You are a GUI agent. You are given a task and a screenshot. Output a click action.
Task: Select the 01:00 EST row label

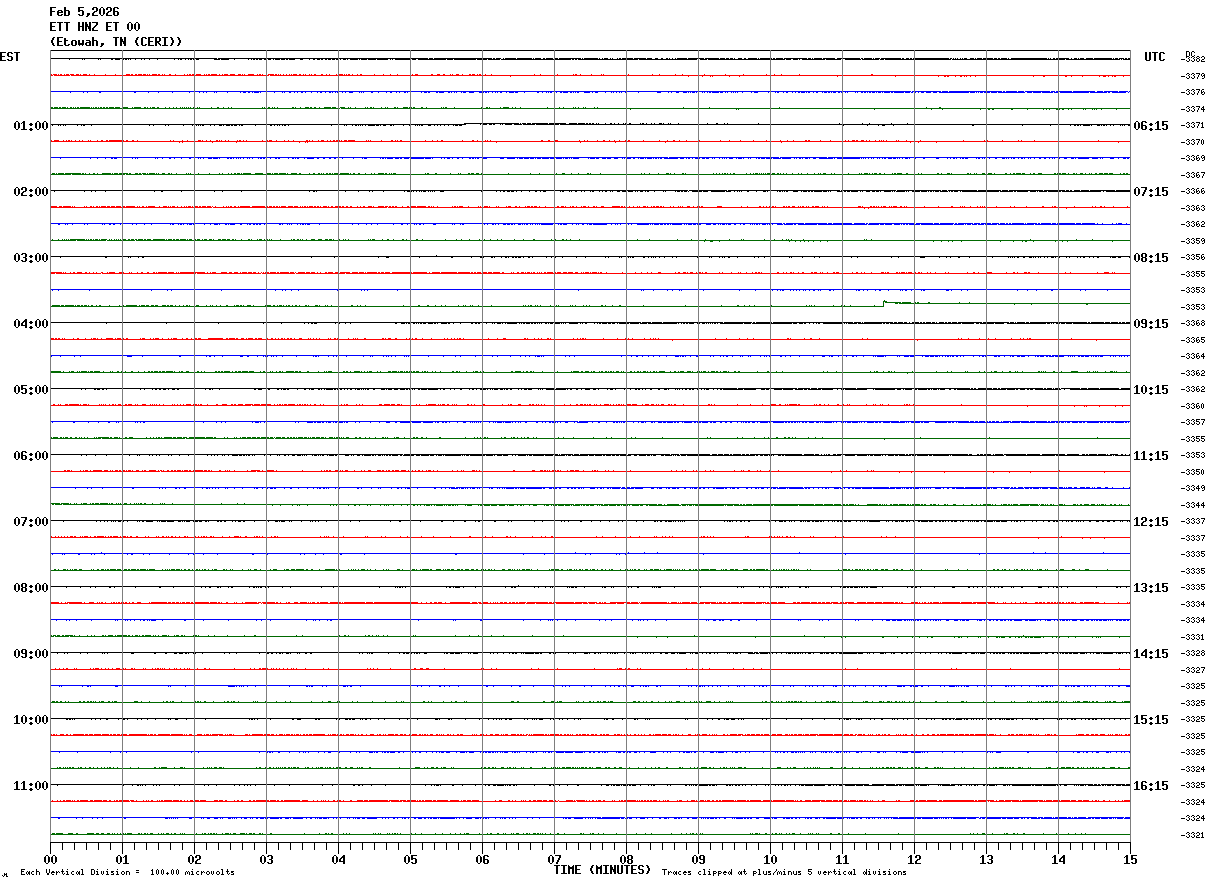31,126
